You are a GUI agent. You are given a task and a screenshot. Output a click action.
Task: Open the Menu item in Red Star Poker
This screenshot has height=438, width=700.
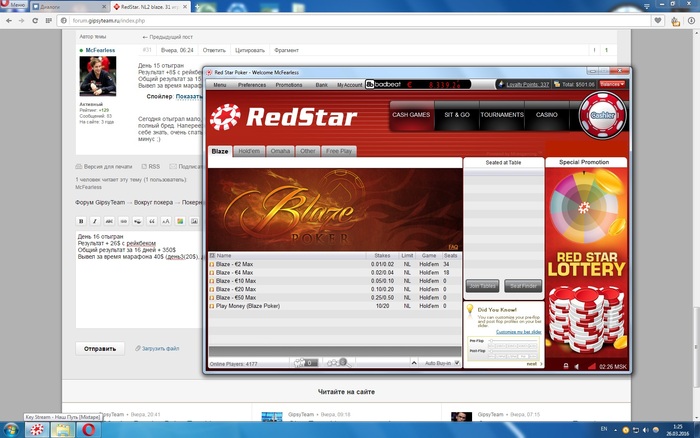click(220, 85)
